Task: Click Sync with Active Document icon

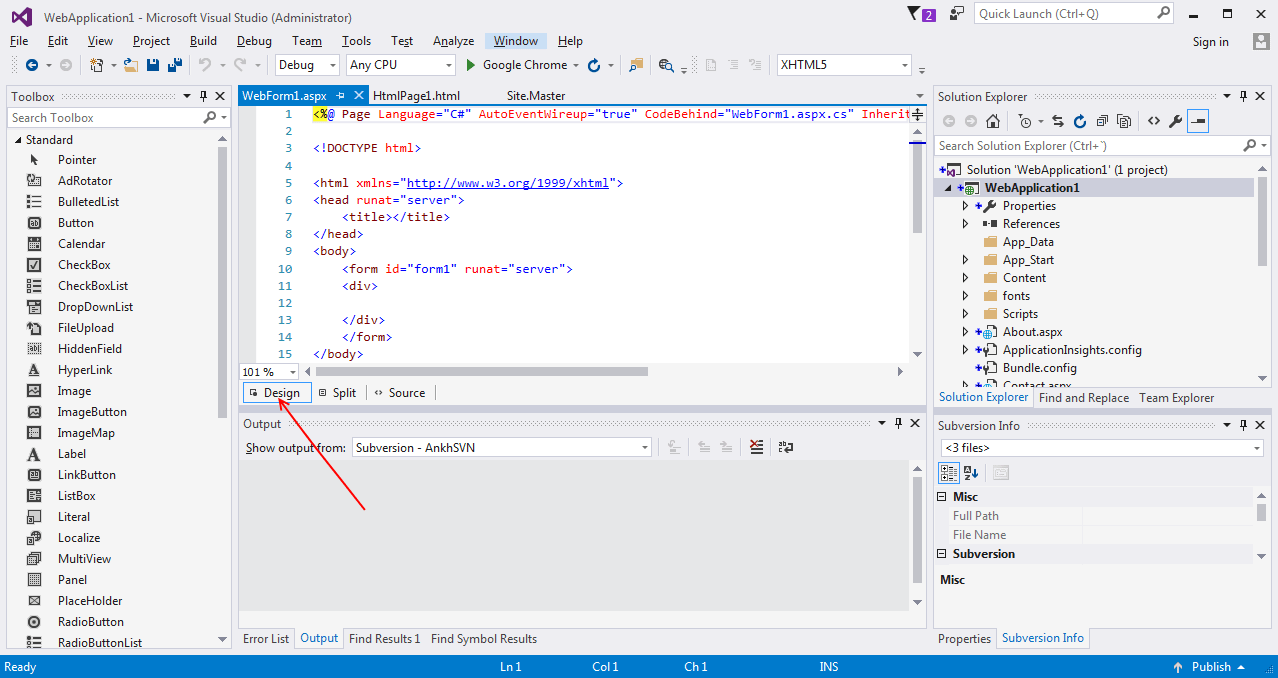Action: 1058,120
